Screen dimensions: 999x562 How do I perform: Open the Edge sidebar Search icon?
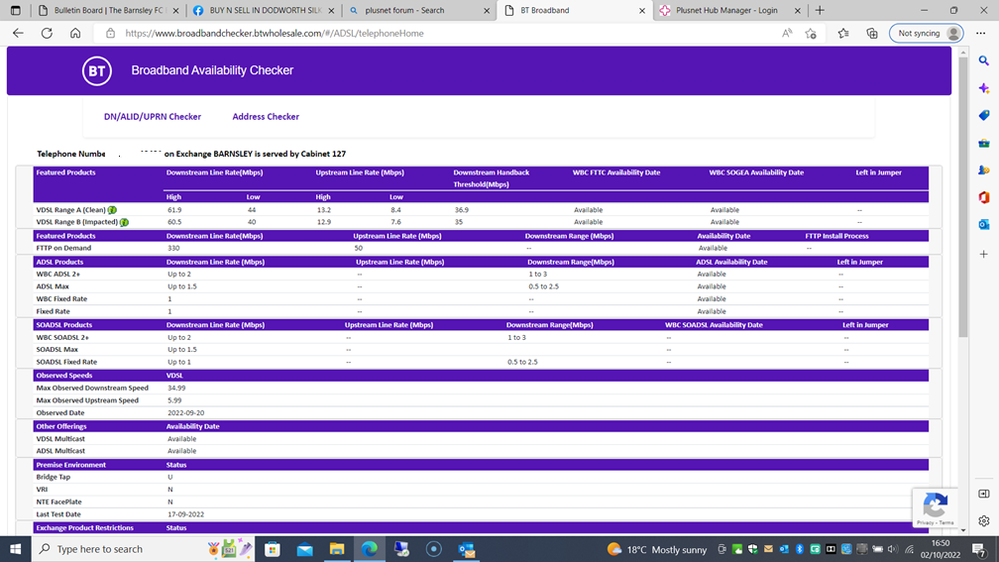[x=984, y=61]
